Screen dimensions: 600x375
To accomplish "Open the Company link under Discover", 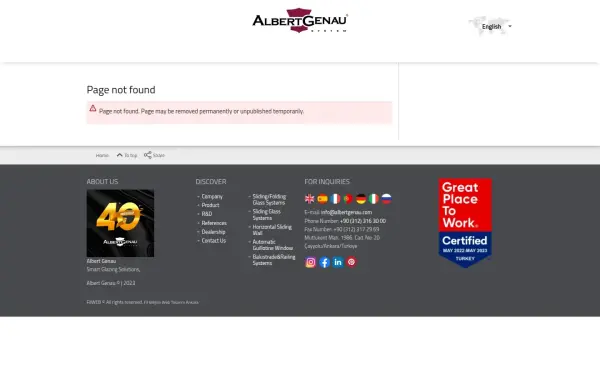I will coord(212,196).
